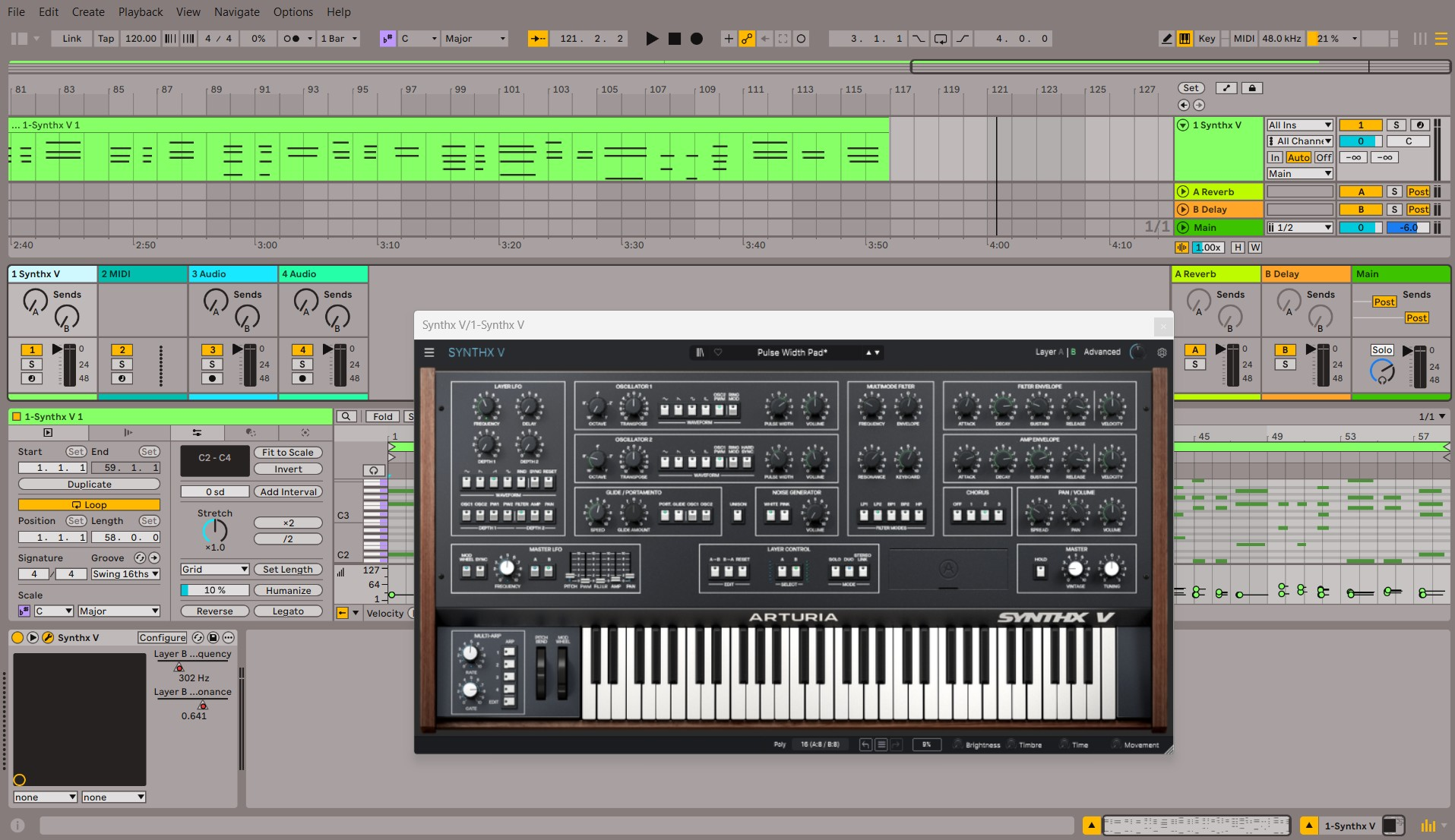Viewport: 1455px width, 840px height.
Task: Solo the 1 Synthx V track
Action: click(x=1396, y=125)
